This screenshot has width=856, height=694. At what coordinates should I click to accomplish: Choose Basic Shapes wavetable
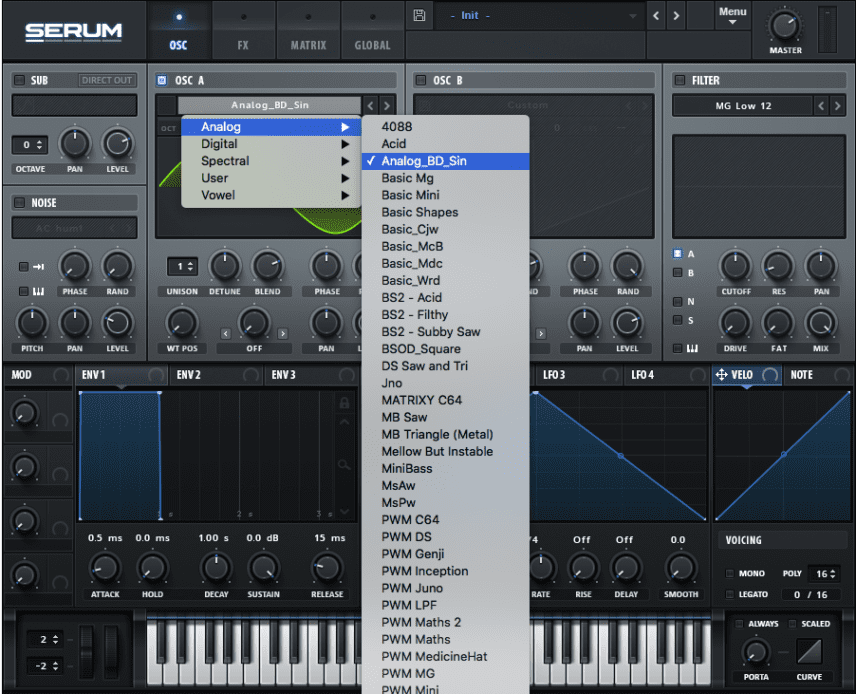coord(445,212)
